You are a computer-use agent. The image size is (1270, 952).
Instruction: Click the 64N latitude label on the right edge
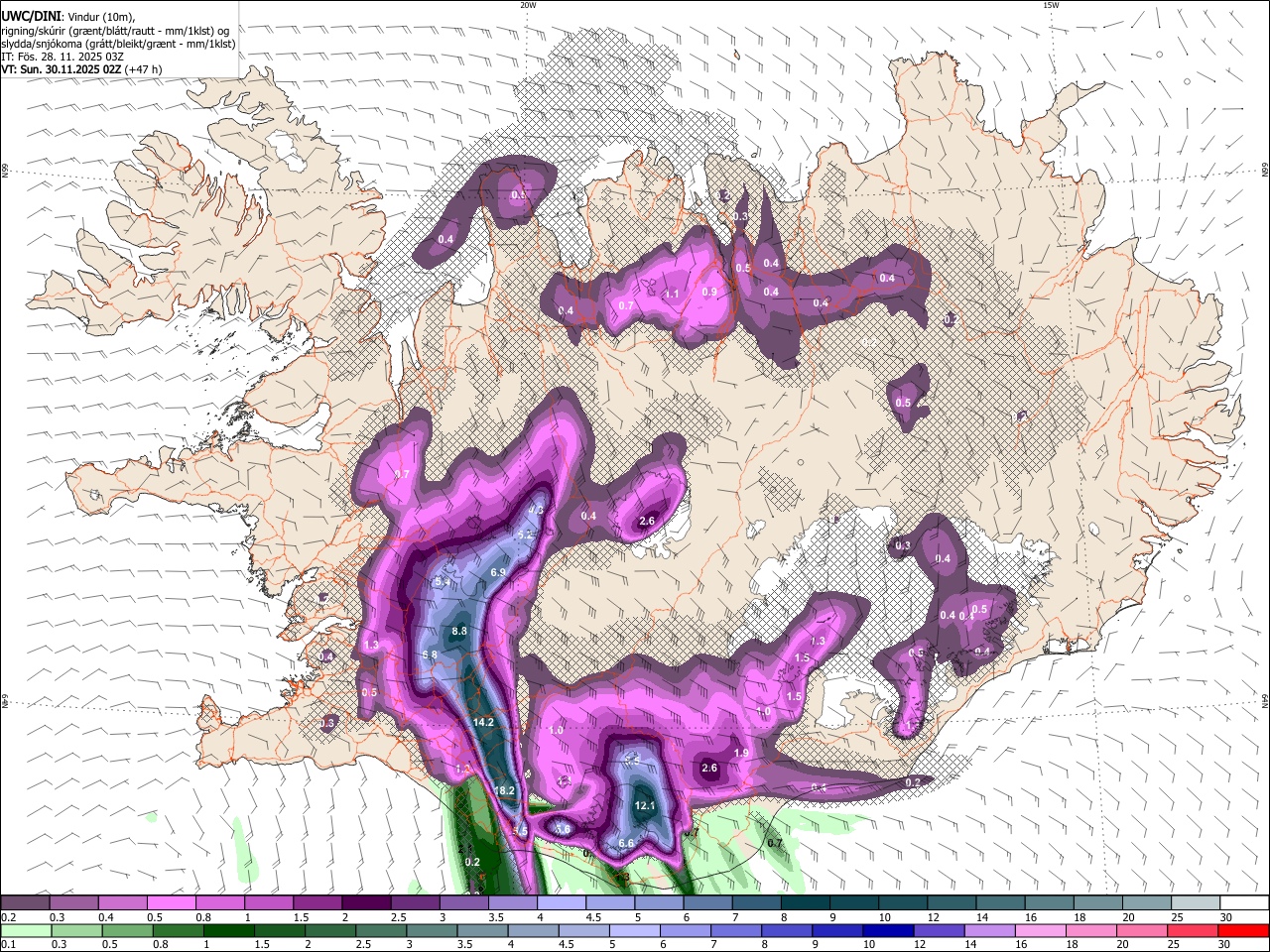pos(1265,700)
